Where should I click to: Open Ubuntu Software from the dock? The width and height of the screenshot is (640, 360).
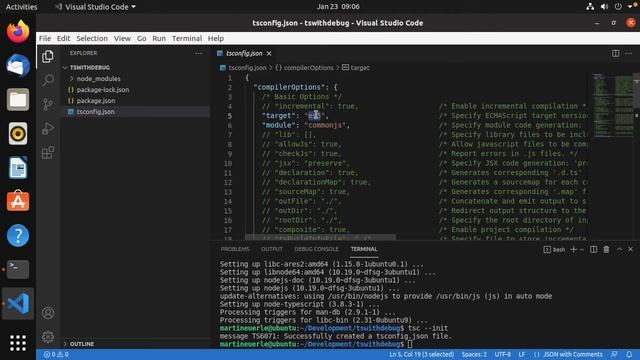click(18, 201)
